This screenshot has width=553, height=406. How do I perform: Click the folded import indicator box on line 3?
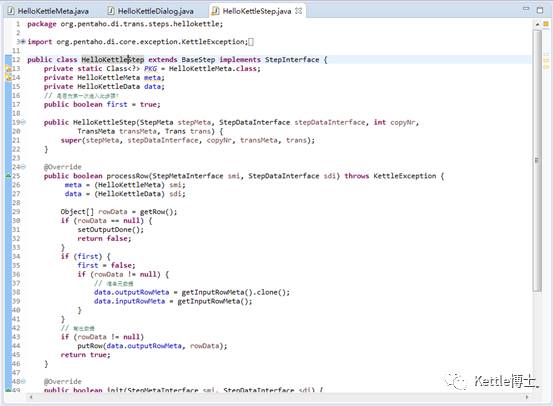tap(251, 42)
